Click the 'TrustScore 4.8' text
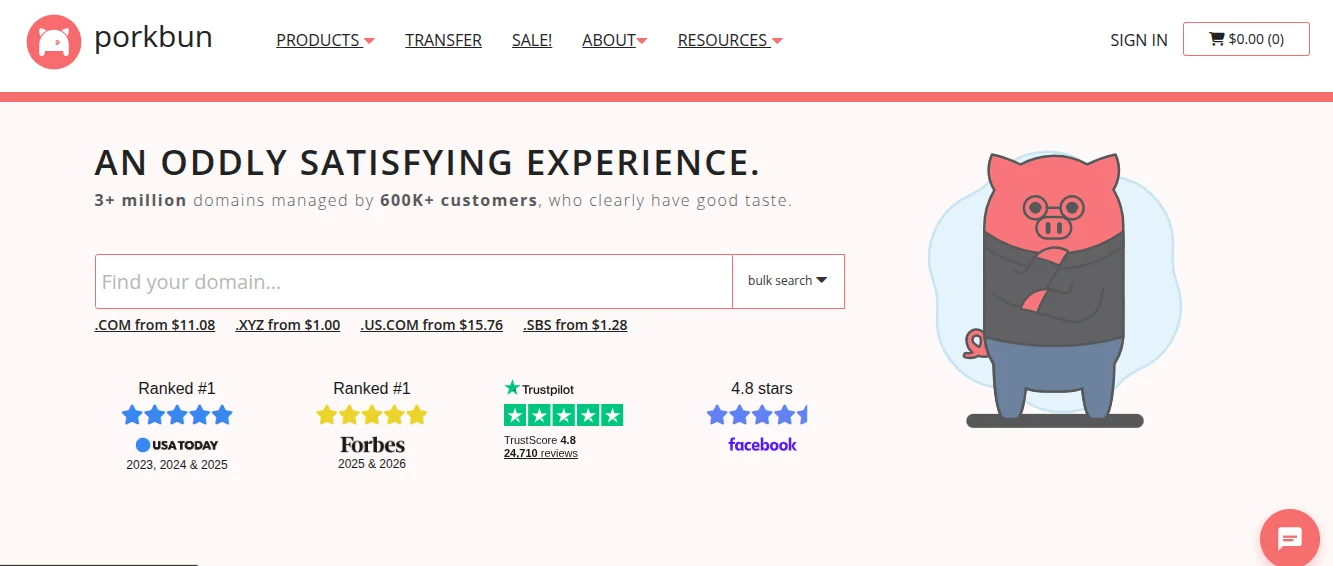 [540, 440]
